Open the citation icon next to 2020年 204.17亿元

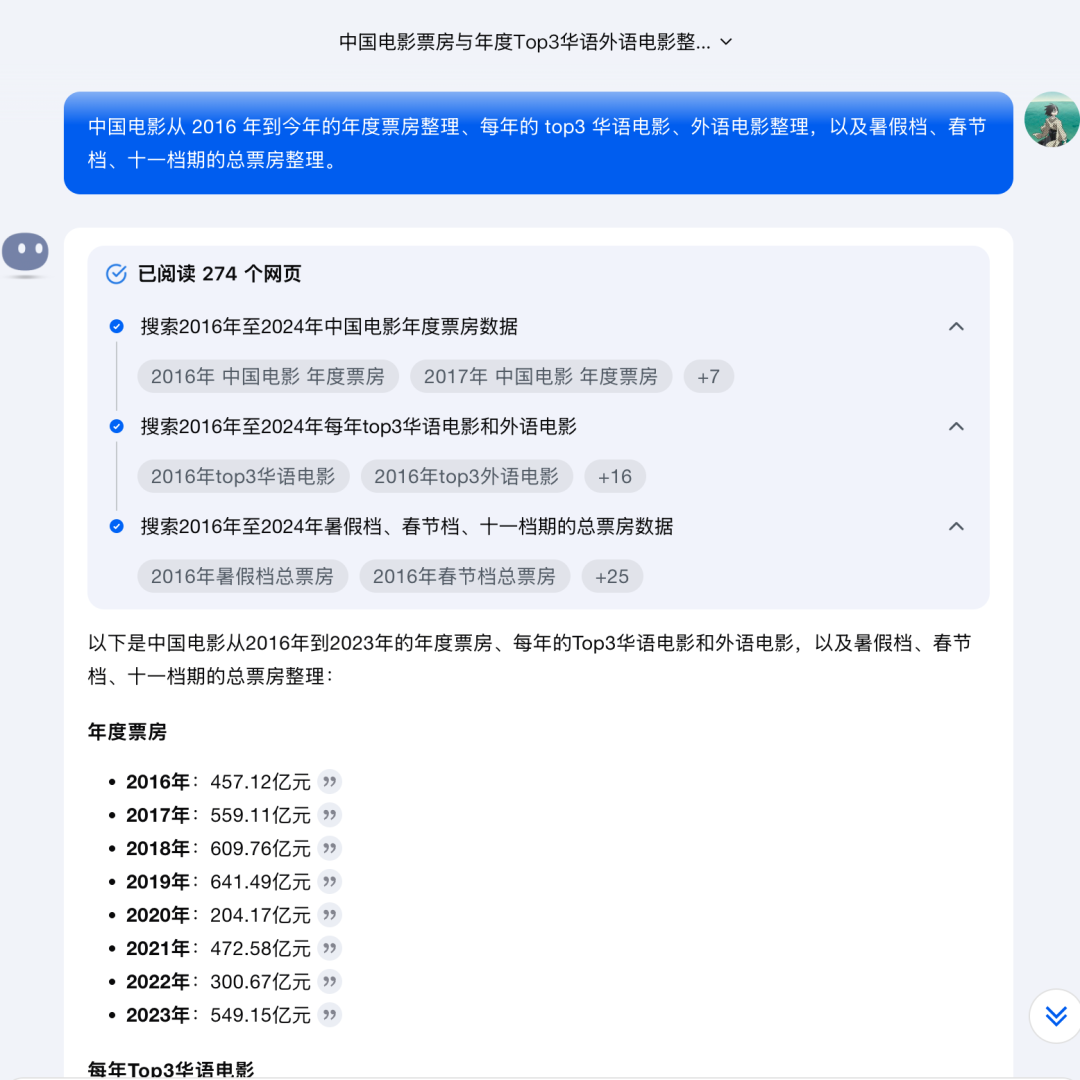[330, 915]
